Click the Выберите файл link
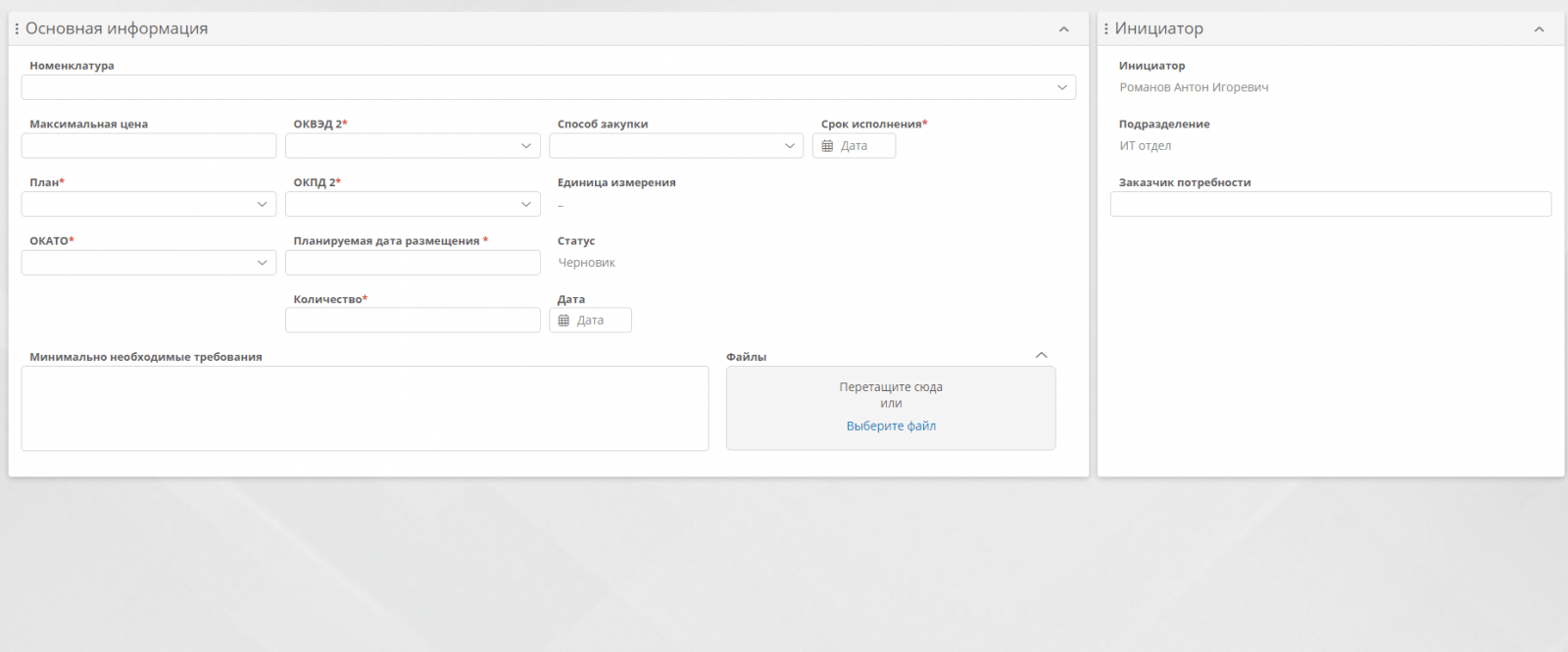This screenshot has width=1568, height=652. [891, 426]
